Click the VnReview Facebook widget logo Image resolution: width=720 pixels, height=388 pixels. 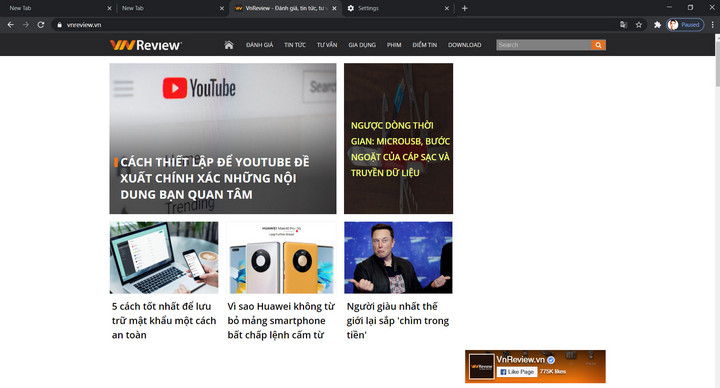click(481, 366)
